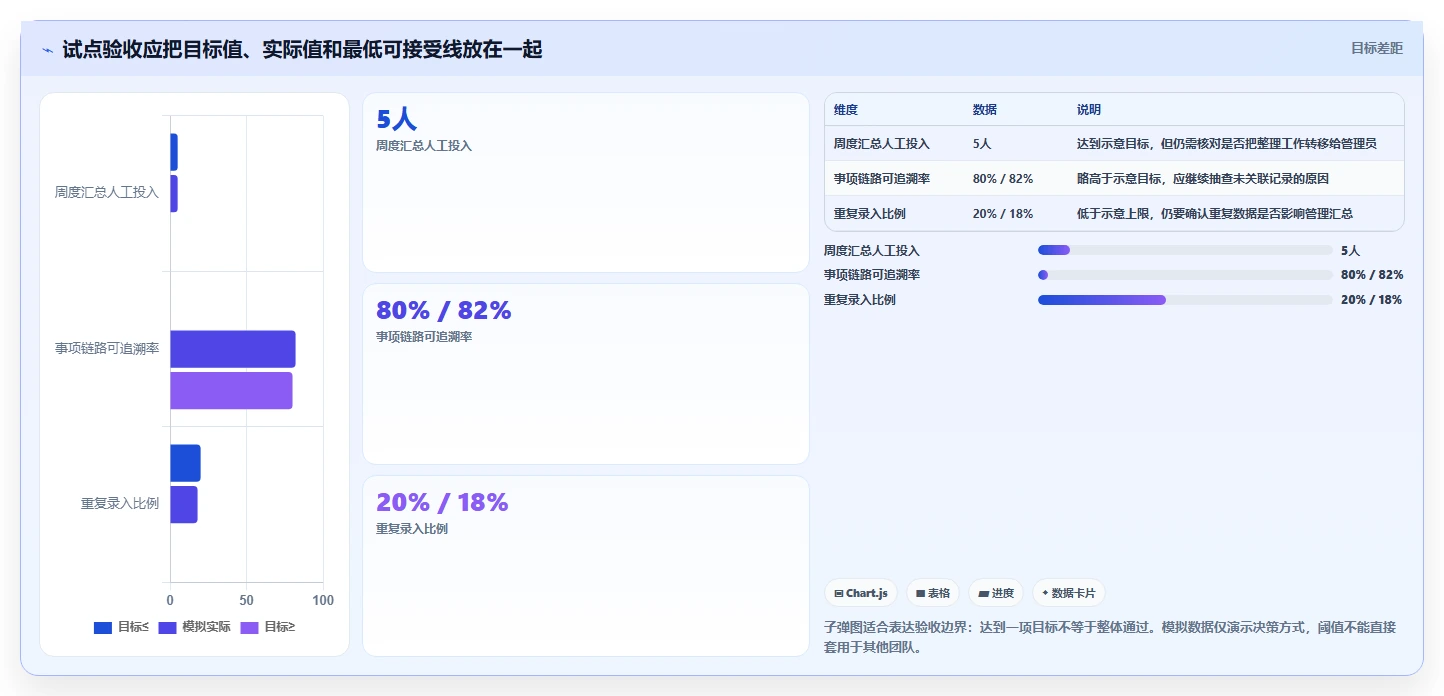Click the spark icon beside the title
This screenshot has height=696, width=1444.
click(48, 50)
